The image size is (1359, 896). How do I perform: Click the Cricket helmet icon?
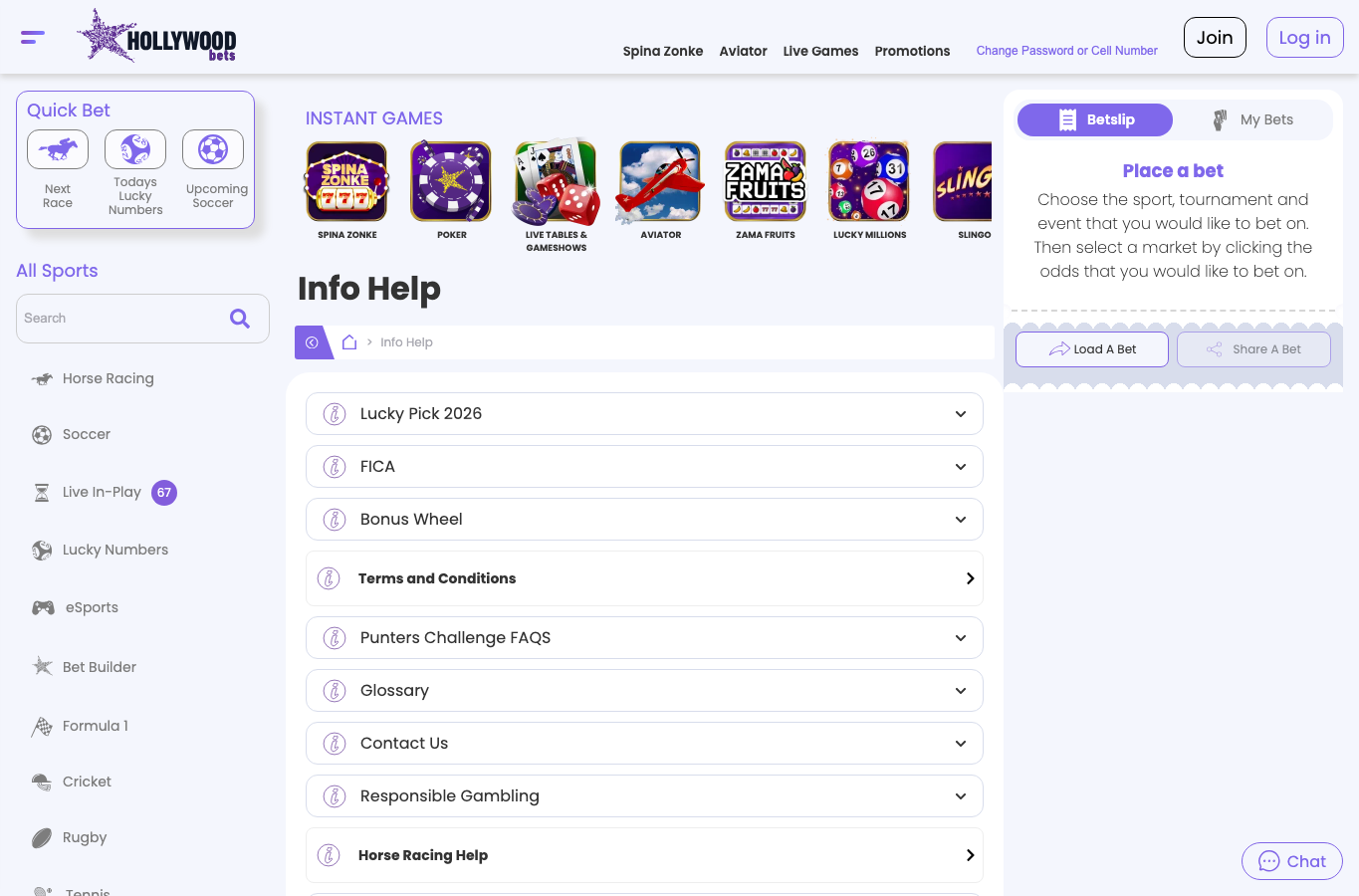[x=42, y=783]
